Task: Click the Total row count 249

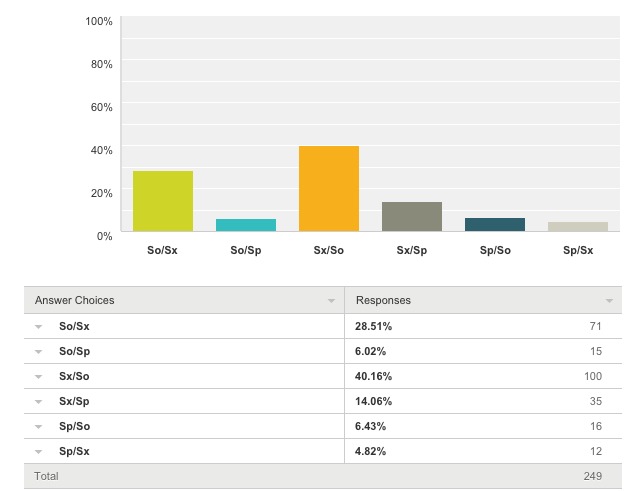Action: 591,477
